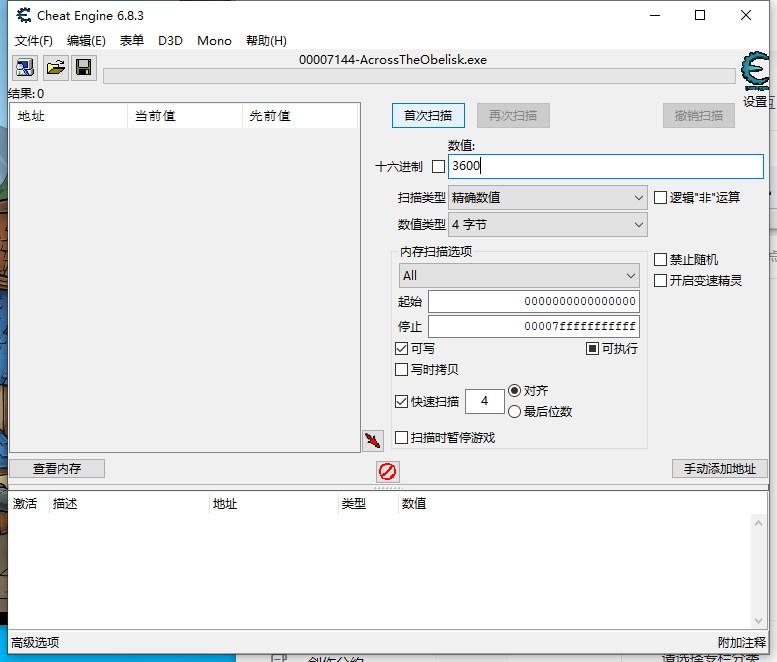Open 高级选项 in the status bar
This screenshot has height=662, width=777.
pos(35,643)
